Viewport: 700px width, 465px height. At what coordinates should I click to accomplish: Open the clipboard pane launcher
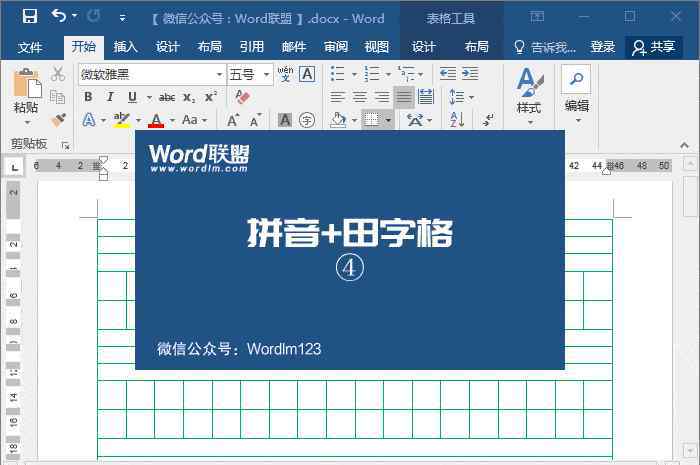tap(66, 145)
